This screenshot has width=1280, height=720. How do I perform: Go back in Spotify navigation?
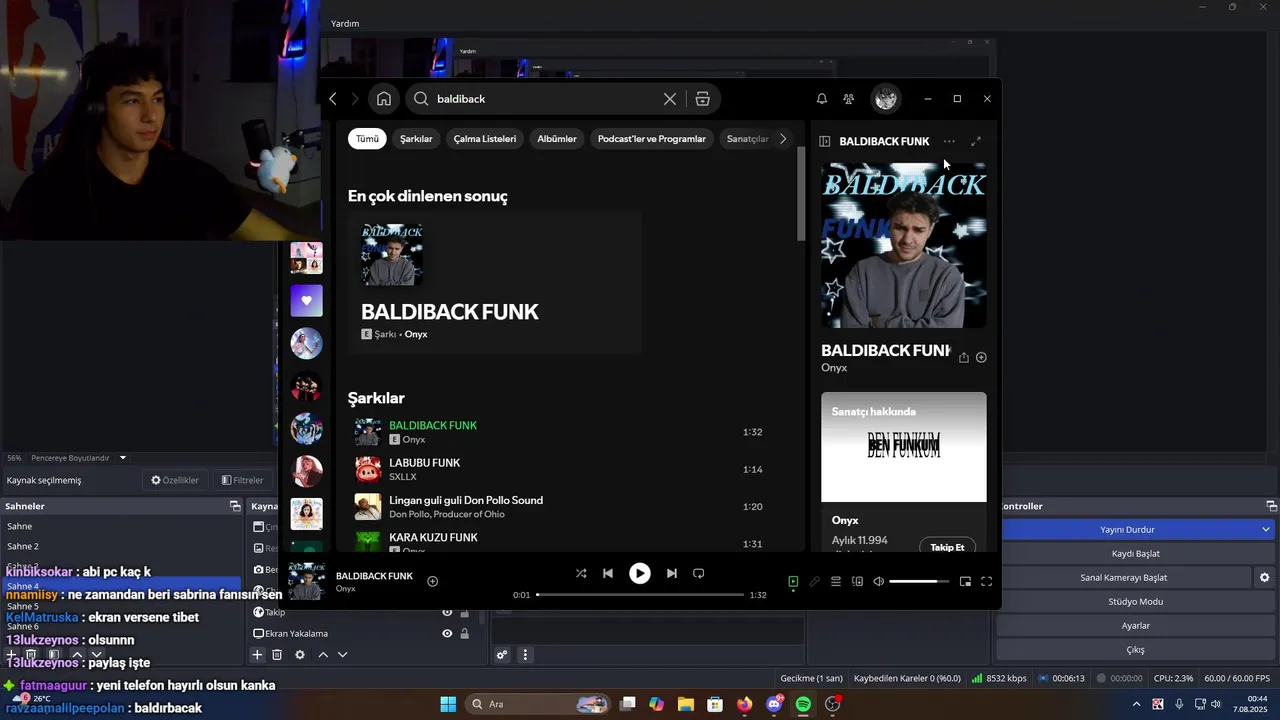click(333, 99)
